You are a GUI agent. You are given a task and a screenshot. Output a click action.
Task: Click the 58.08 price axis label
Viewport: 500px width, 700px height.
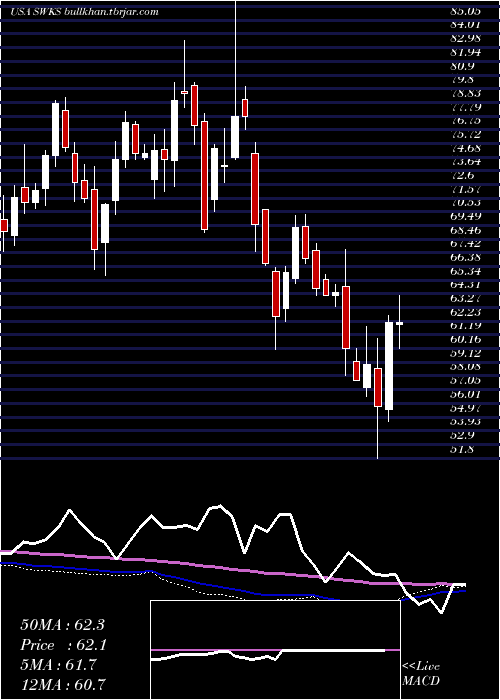(x=465, y=367)
